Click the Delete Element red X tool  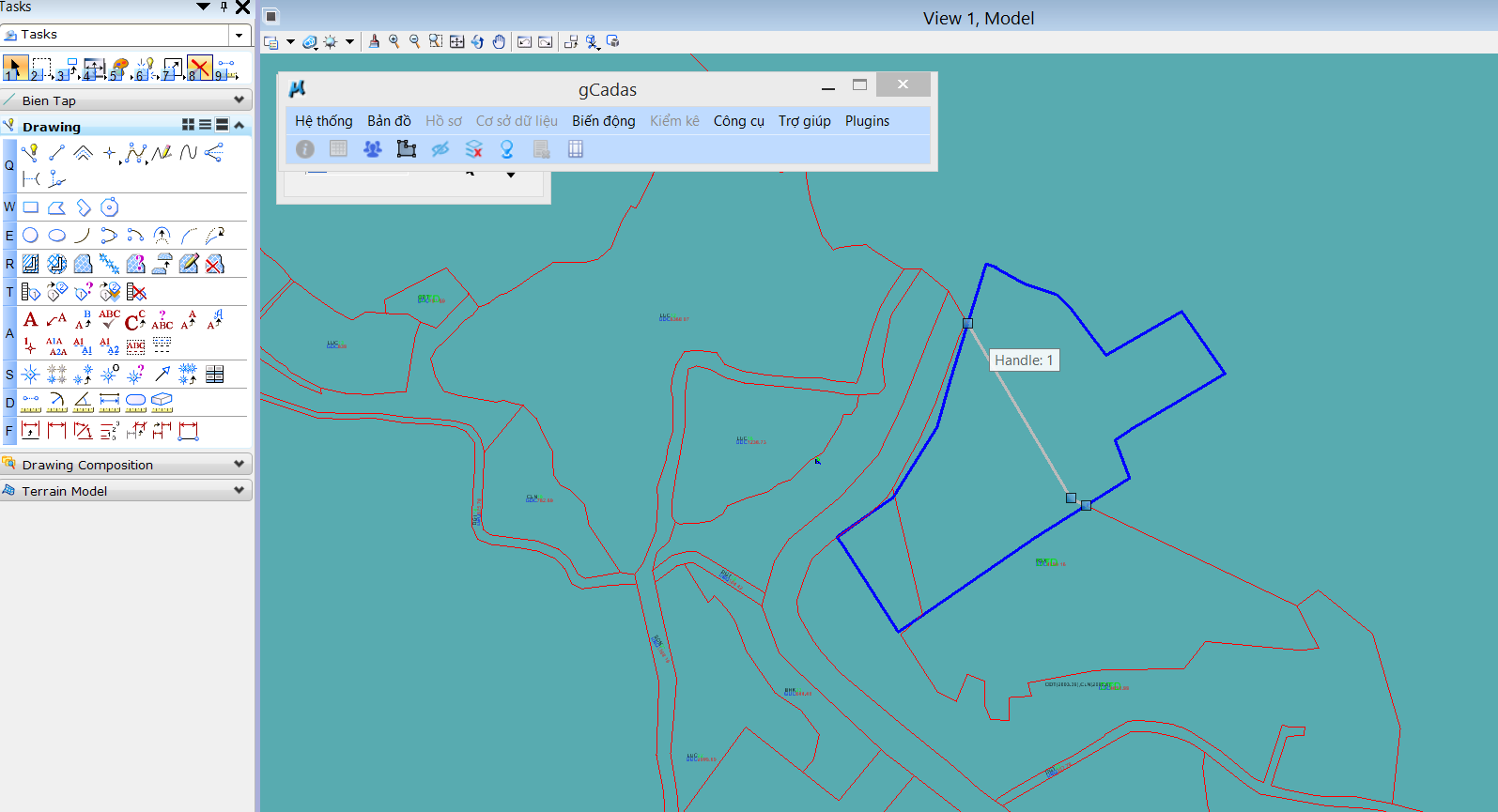(x=199, y=69)
